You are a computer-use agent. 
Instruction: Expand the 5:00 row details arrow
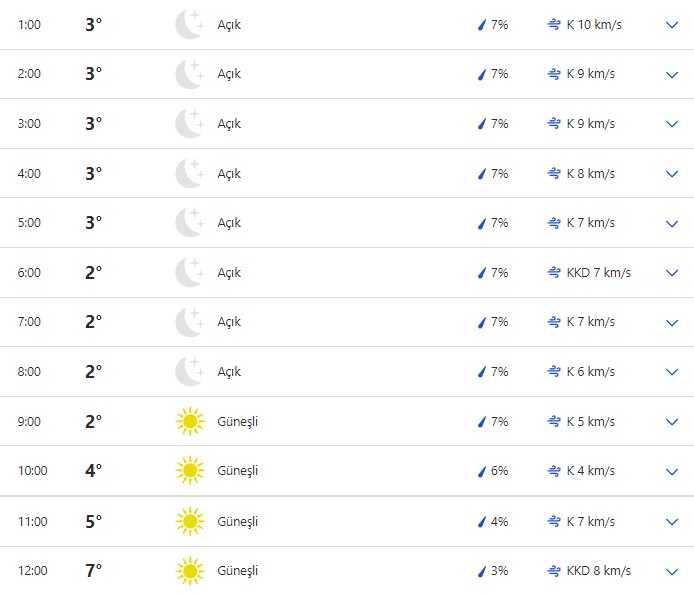pyautogui.click(x=672, y=223)
